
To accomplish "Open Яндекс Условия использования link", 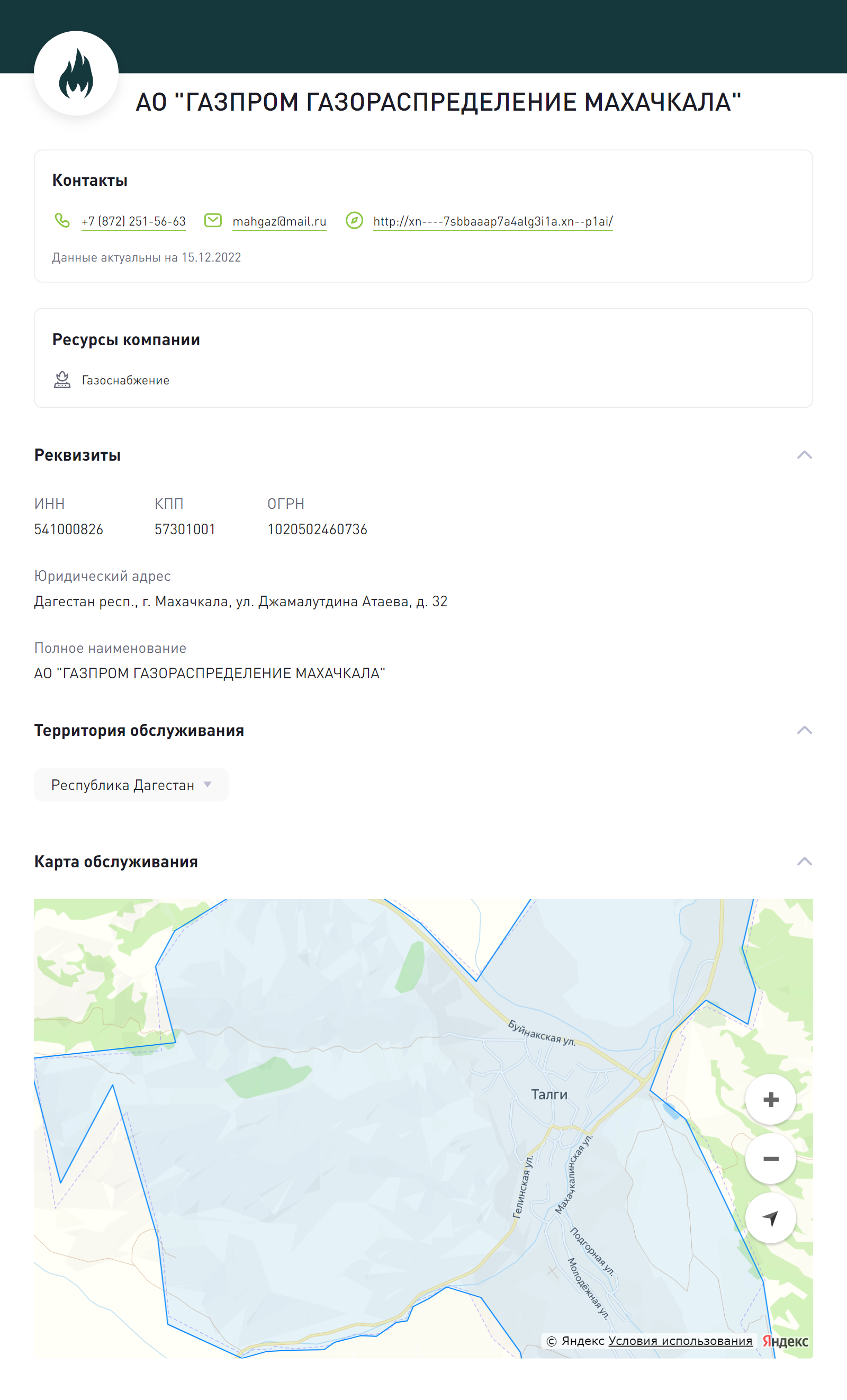I will (x=680, y=1341).
